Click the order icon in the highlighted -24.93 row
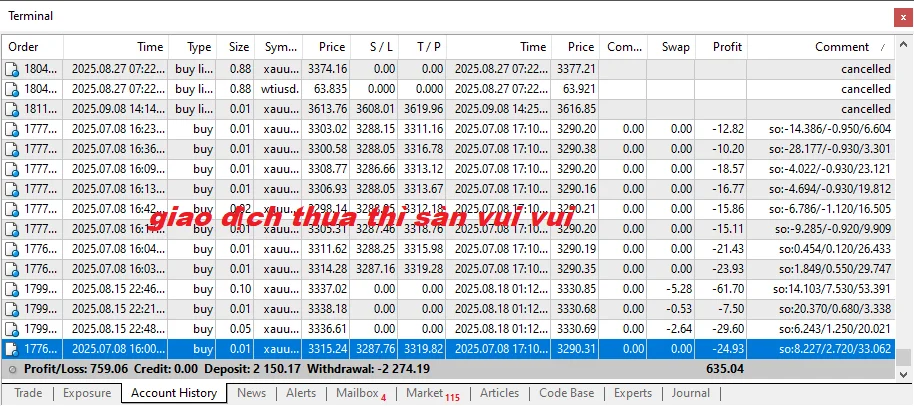This screenshot has width=914, height=406. [12, 349]
